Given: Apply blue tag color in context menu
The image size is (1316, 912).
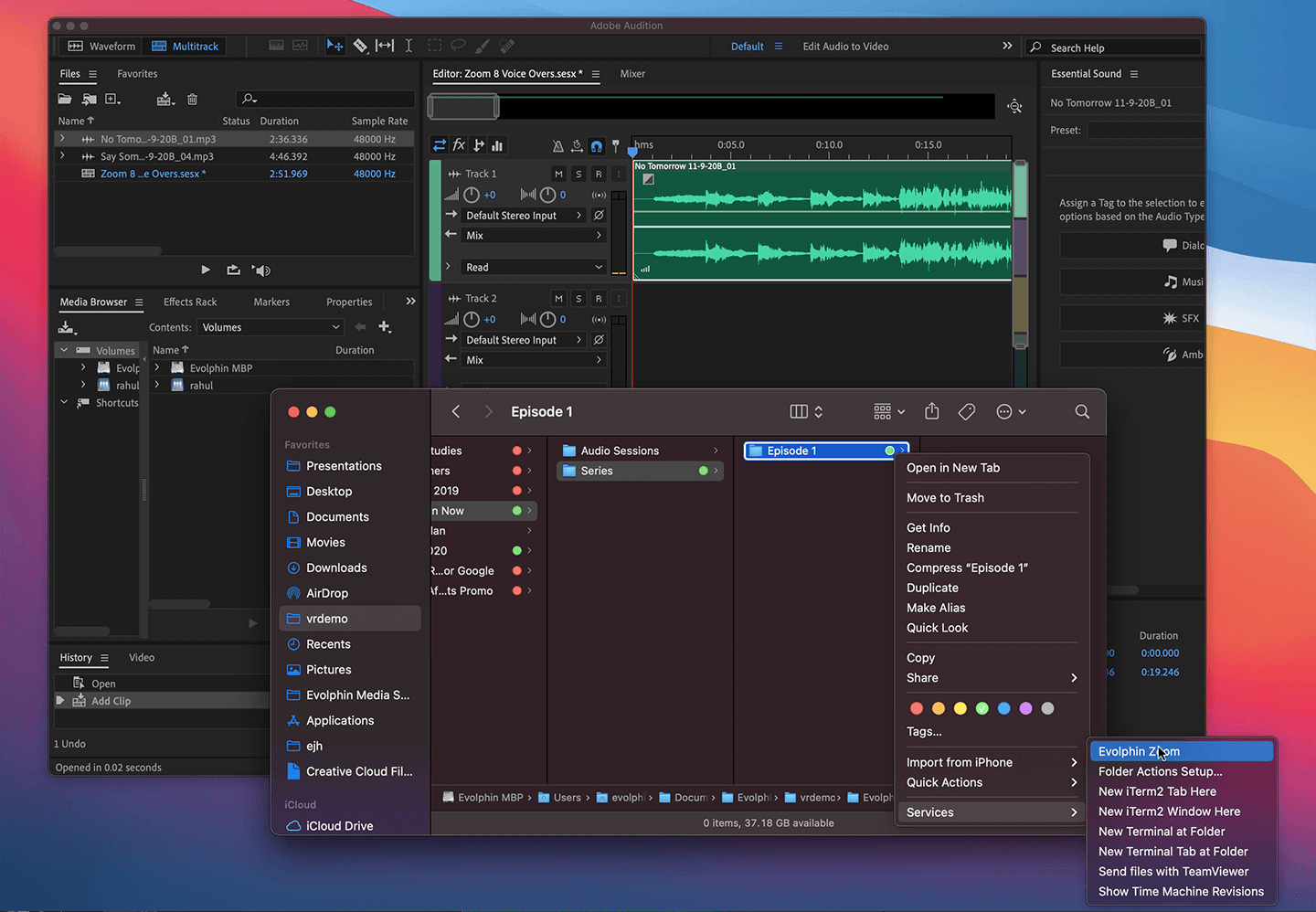Looking at the screenshot, I should pos(1004,708).
